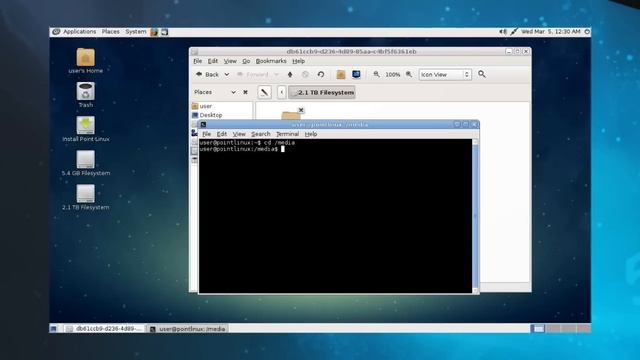Open the Computer toolbar icon
Screen dimensions: 640x360
356,74
